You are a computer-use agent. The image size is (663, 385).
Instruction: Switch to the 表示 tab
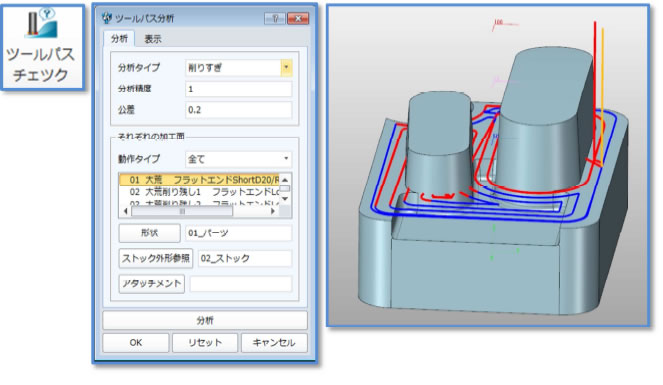pos(153,39)
